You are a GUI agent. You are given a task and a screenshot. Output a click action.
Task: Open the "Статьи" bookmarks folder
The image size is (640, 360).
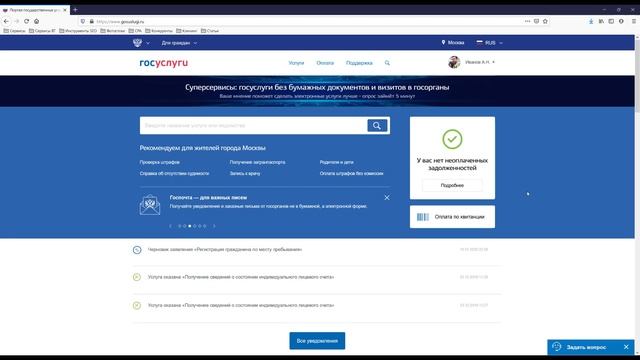pos(210,31)
